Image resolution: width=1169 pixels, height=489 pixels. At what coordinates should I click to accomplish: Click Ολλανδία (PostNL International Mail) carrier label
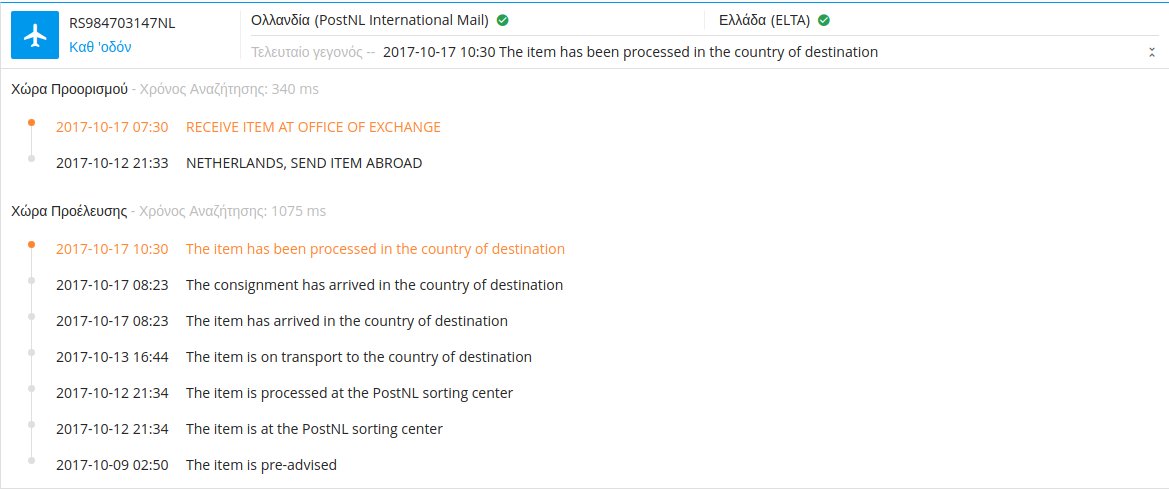(370, 20)
